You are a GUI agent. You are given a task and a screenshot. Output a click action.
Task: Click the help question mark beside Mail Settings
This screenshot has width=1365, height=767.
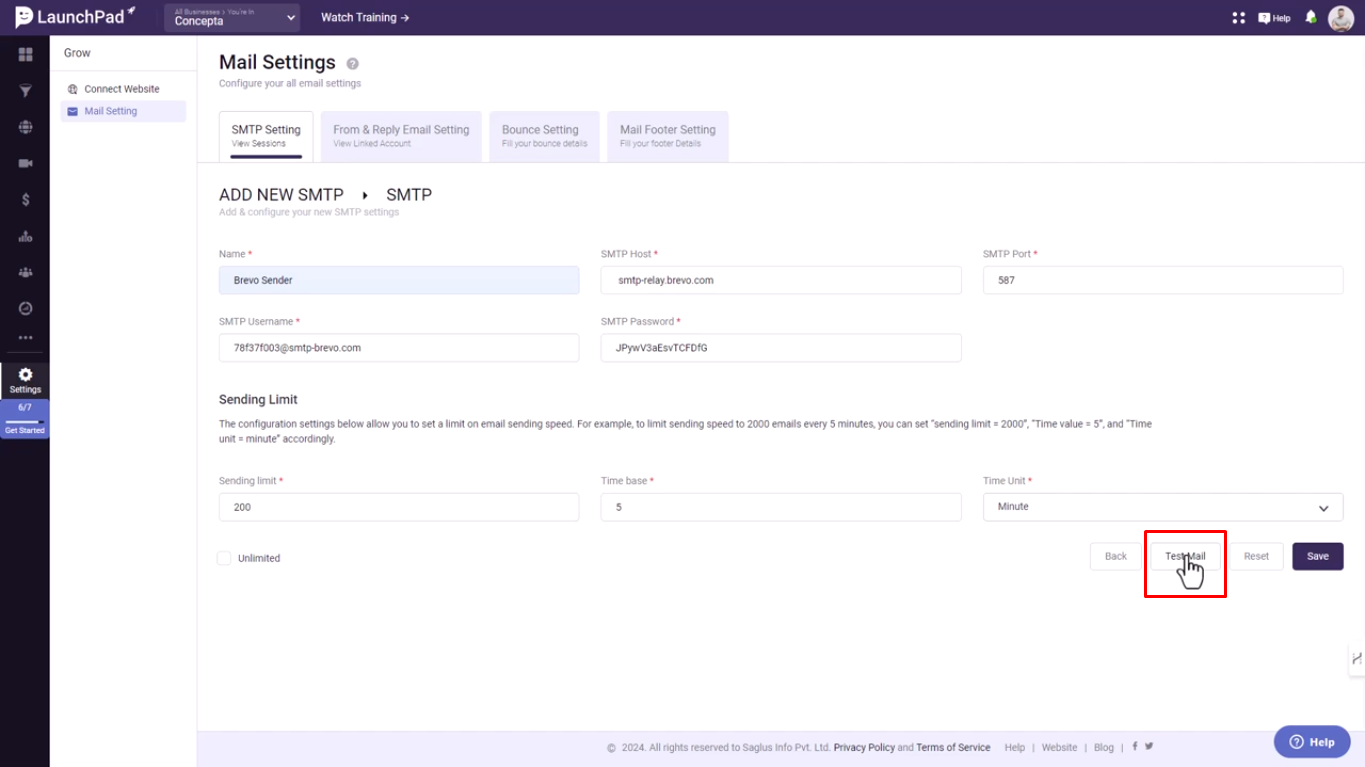352,64
